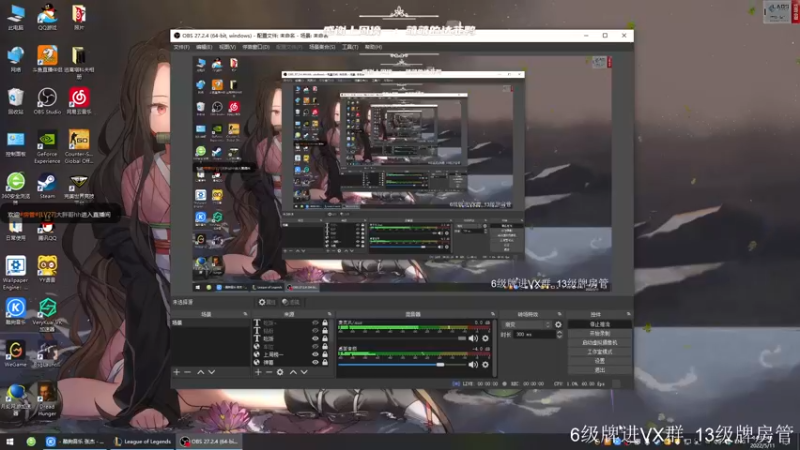Open the View menu in OBS
The image size is (800, 450).
pos(228,47)
